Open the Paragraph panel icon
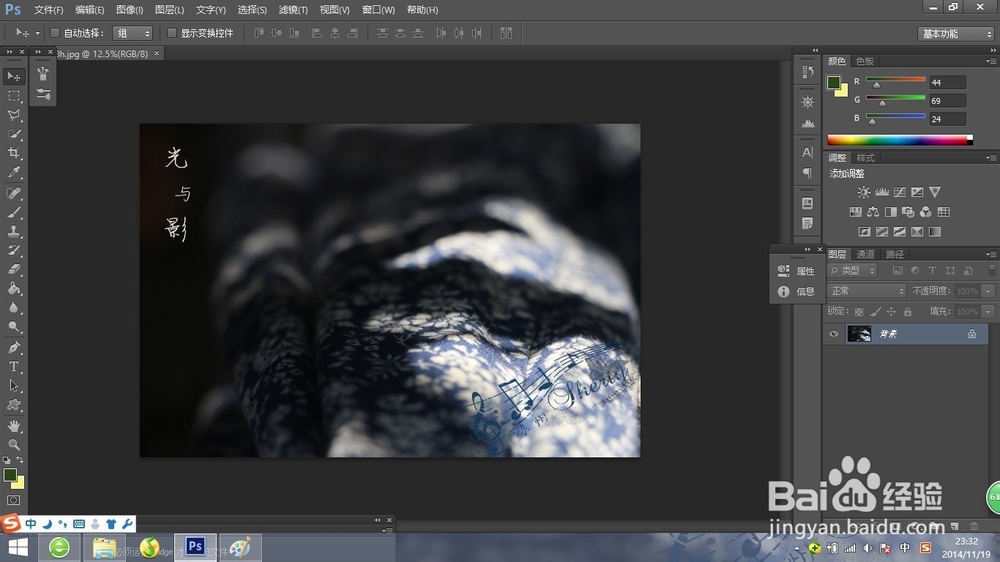Viewport: 1000px width, 562px height. [807, 173]
